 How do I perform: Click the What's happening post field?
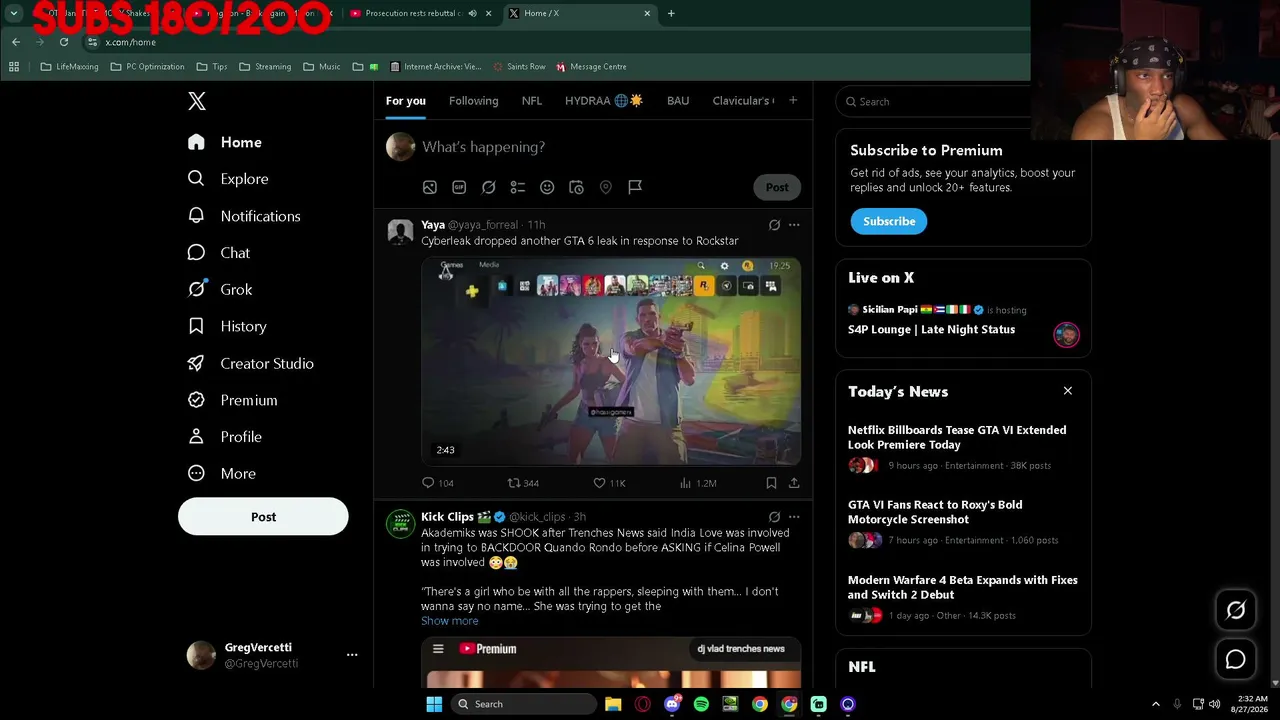pyautogui.click(x=483, y=147)
